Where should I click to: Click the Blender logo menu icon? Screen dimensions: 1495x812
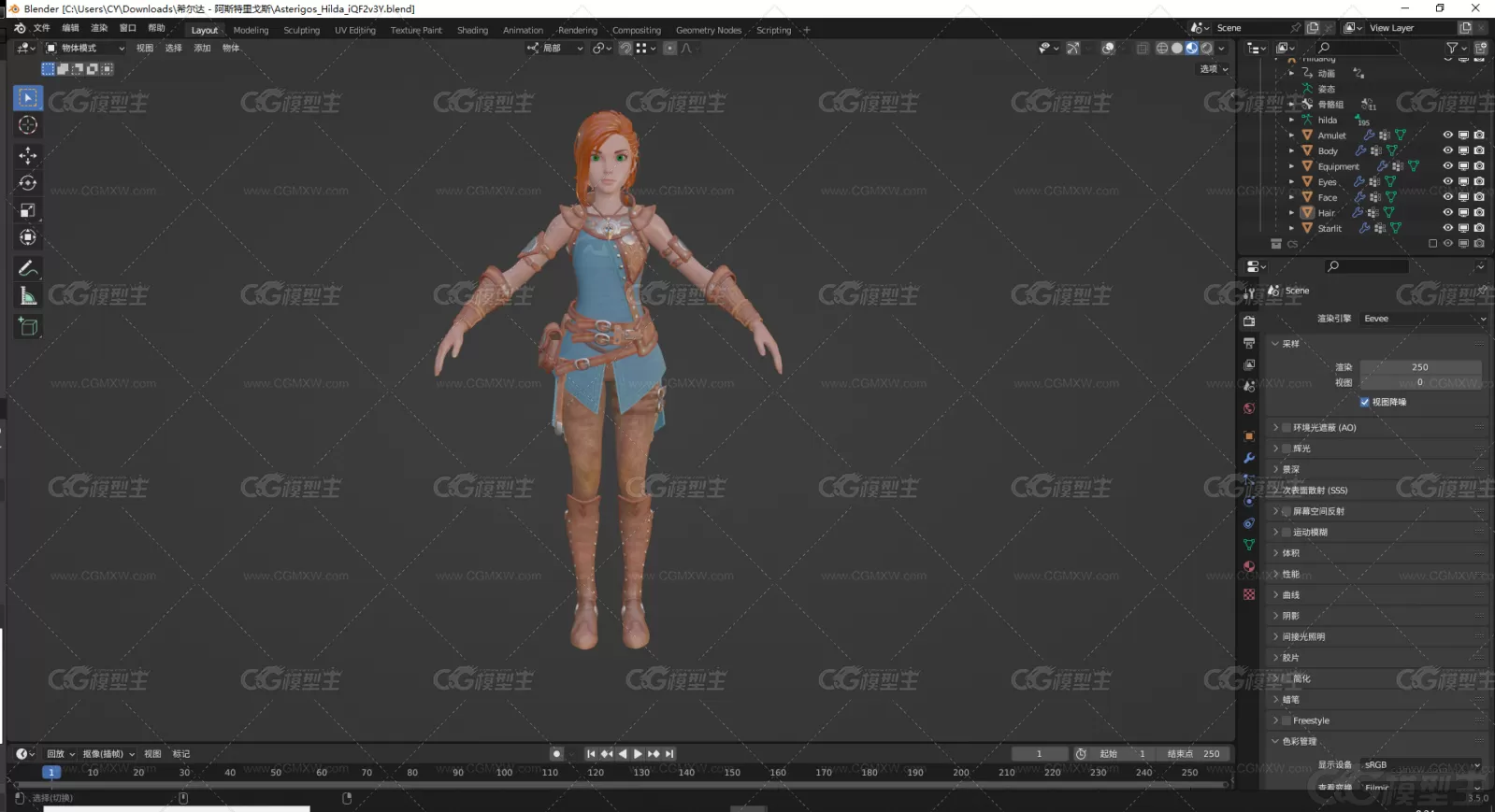[20, 28]
